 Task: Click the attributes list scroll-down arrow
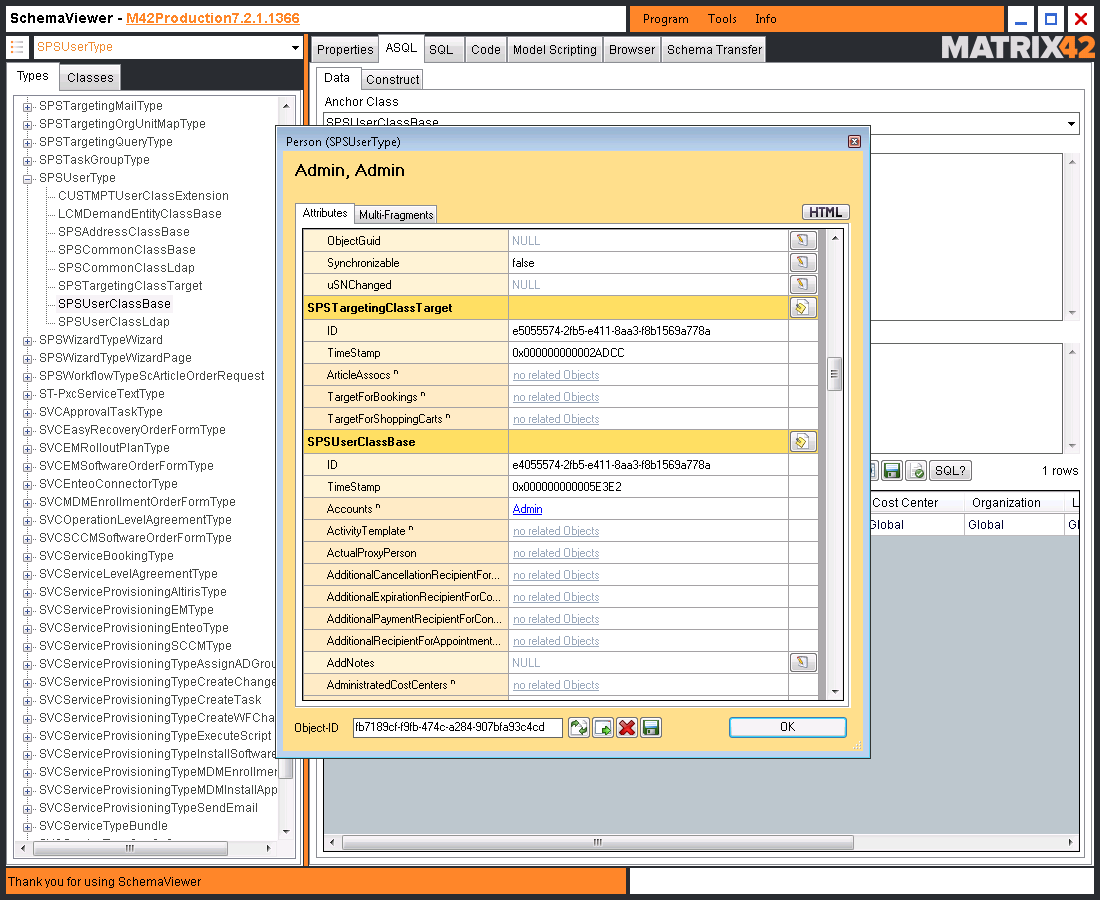point(835,692)
